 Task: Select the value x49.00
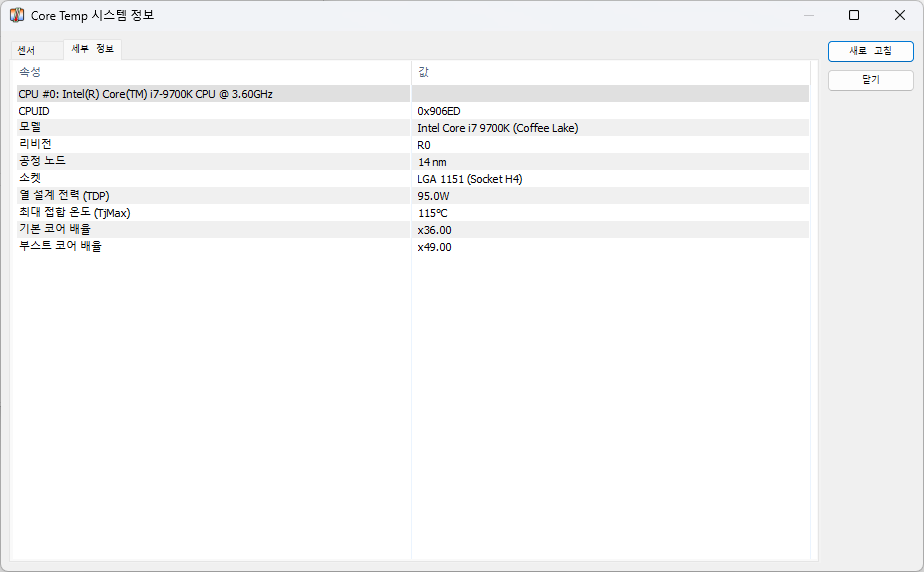pyautogui.click(x=434, y=247)
